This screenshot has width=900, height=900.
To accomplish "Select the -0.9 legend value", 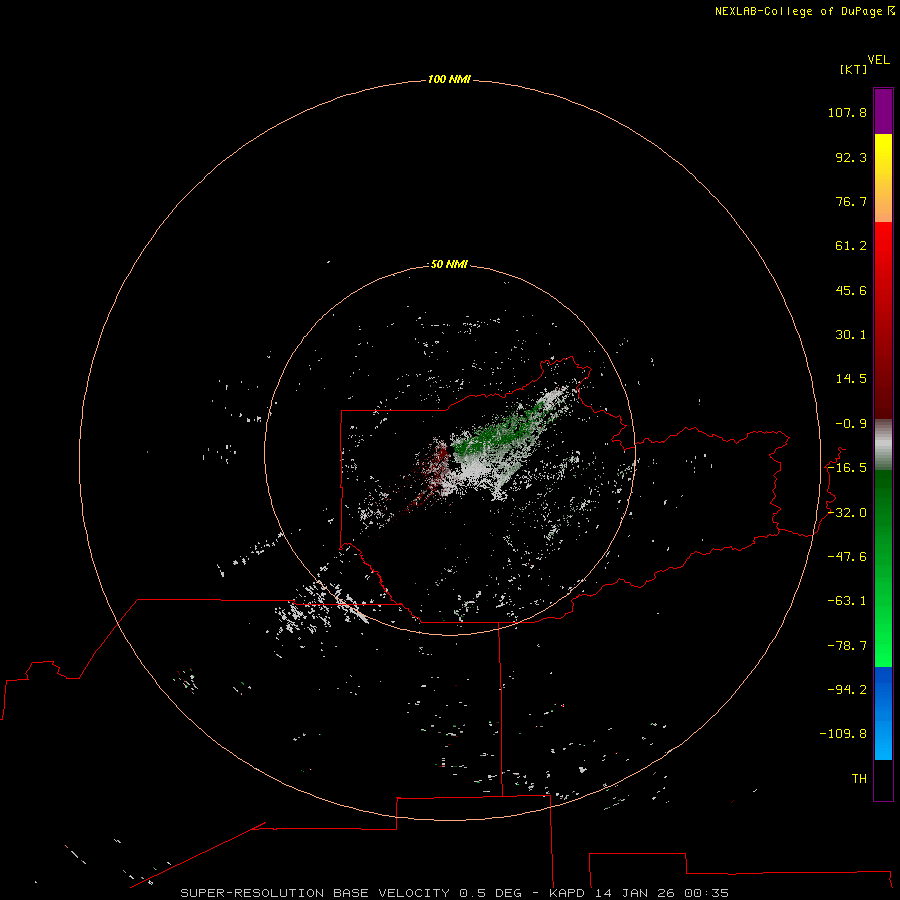I will (851, 424).
